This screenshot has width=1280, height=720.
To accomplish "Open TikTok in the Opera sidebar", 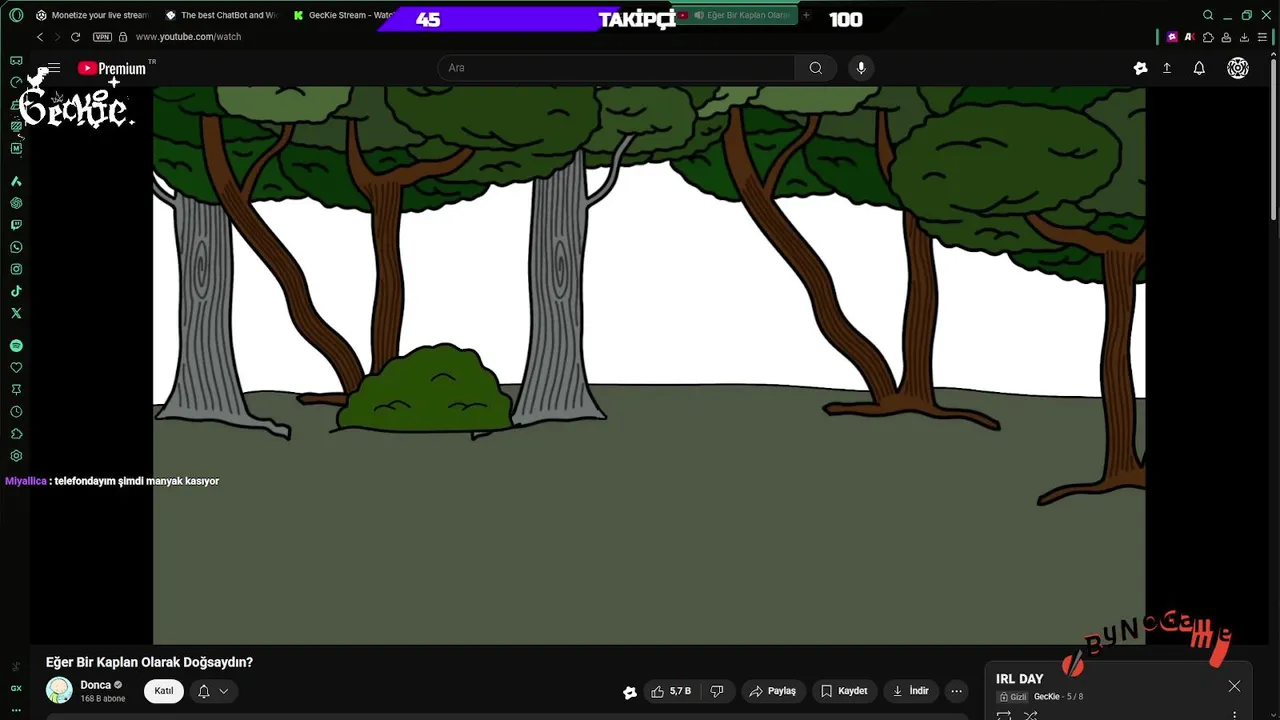I will 16,291.
